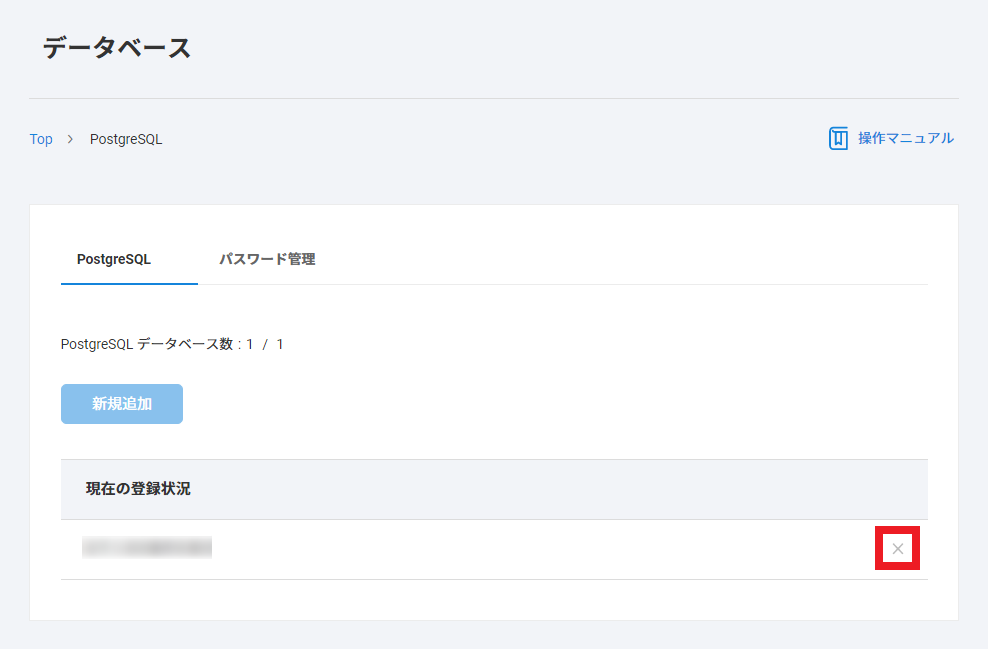This screenshot has width=988, height=649.
Task: Select the PostgreSQL tab
Action: [x=114, y=259]
